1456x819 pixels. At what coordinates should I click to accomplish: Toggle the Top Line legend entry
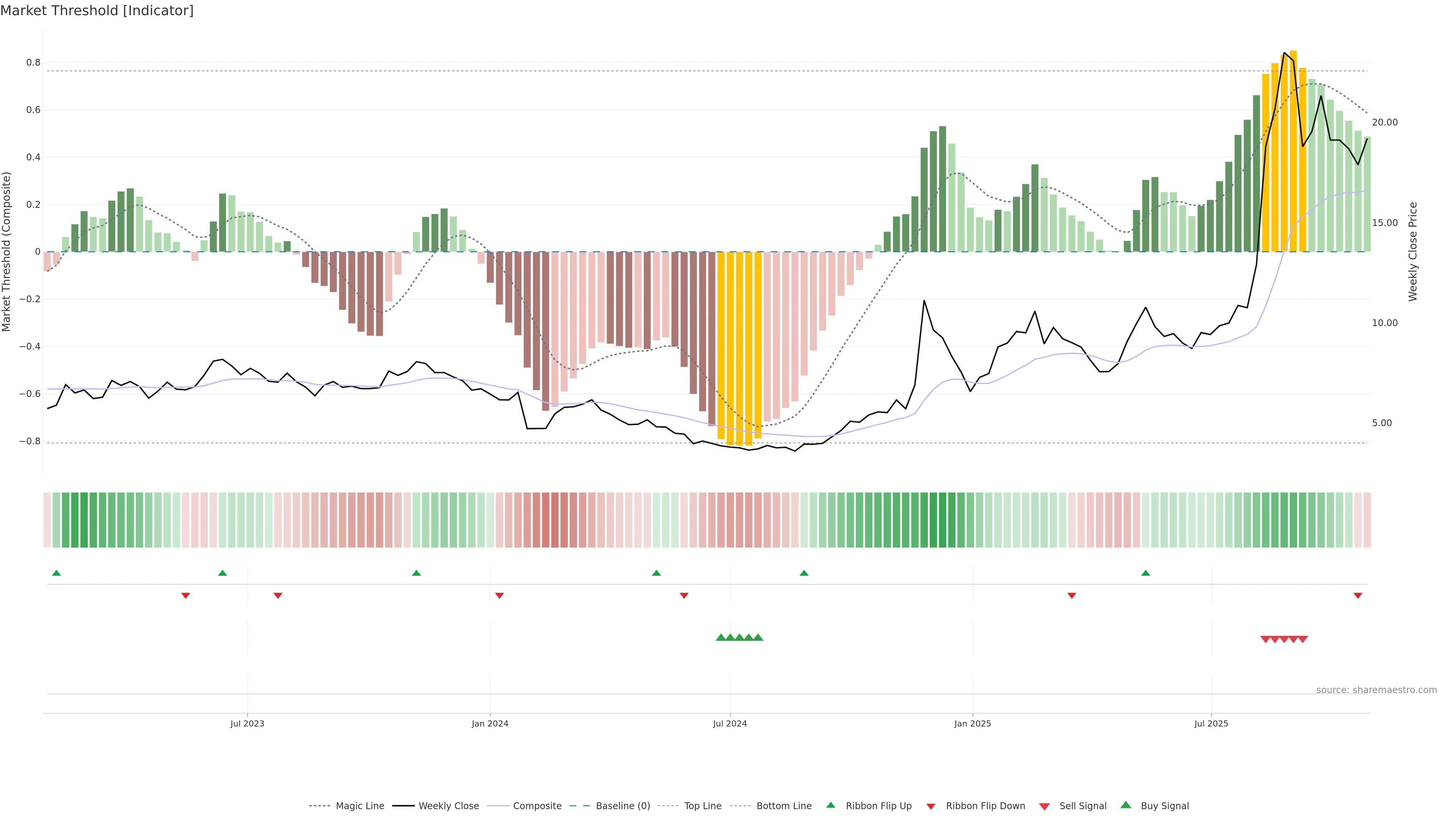703,806
